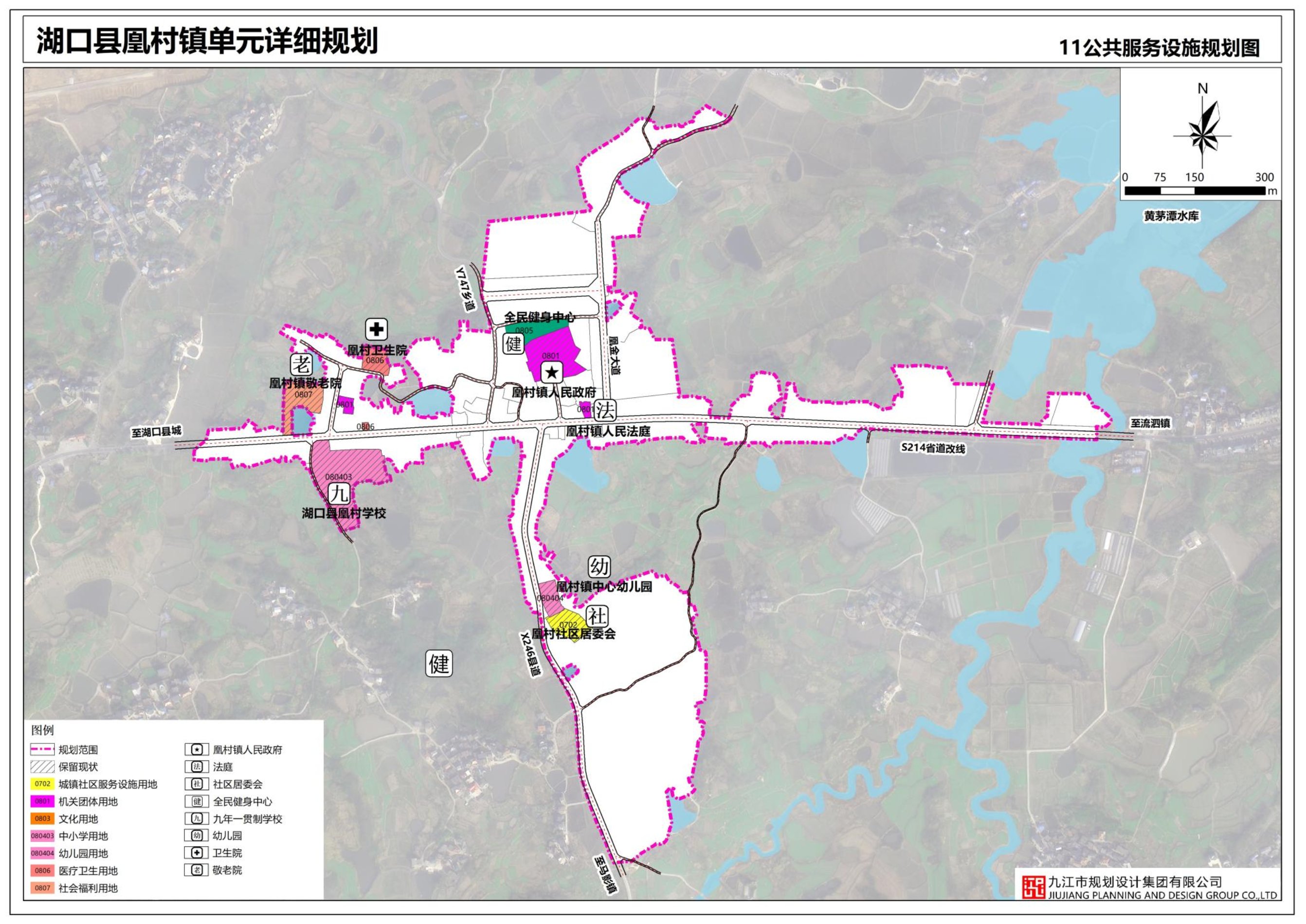Click the yellow 0702 legend swatch
This screenshot has height=924, width=1306.
point(43,784)
